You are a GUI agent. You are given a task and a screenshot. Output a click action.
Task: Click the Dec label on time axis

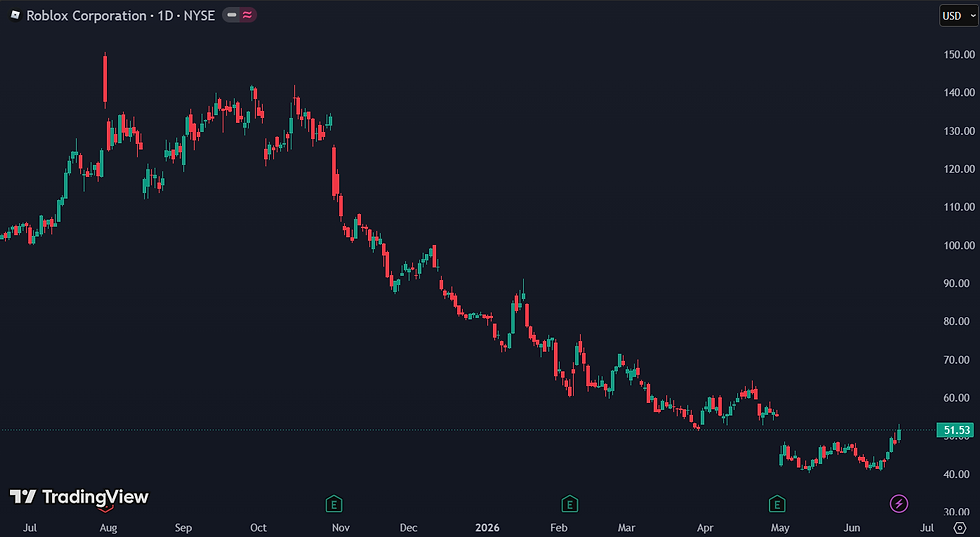(408, 528)
